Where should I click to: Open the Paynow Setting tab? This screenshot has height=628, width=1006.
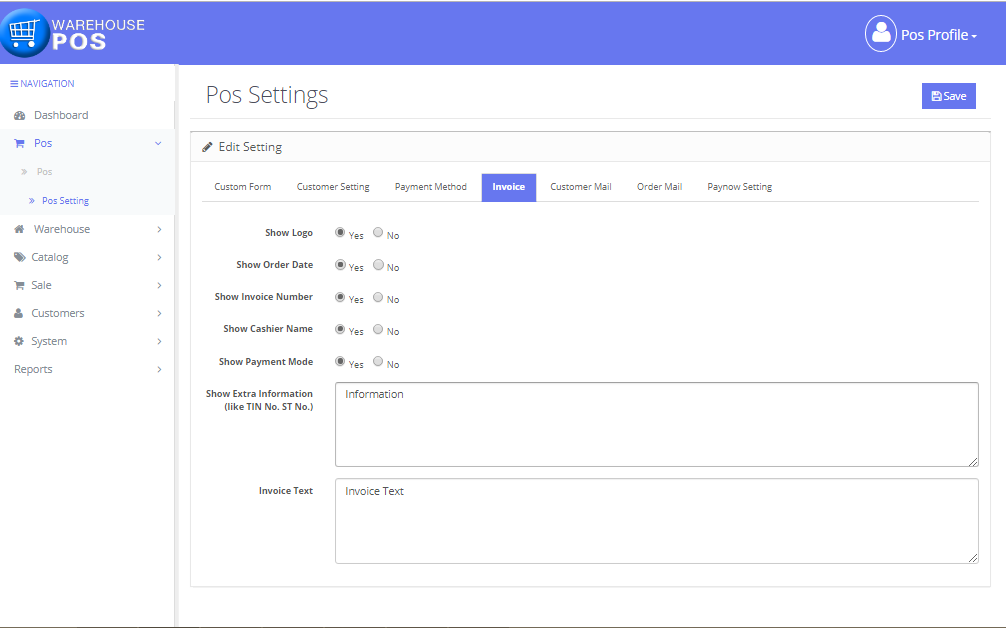[739, 187]
